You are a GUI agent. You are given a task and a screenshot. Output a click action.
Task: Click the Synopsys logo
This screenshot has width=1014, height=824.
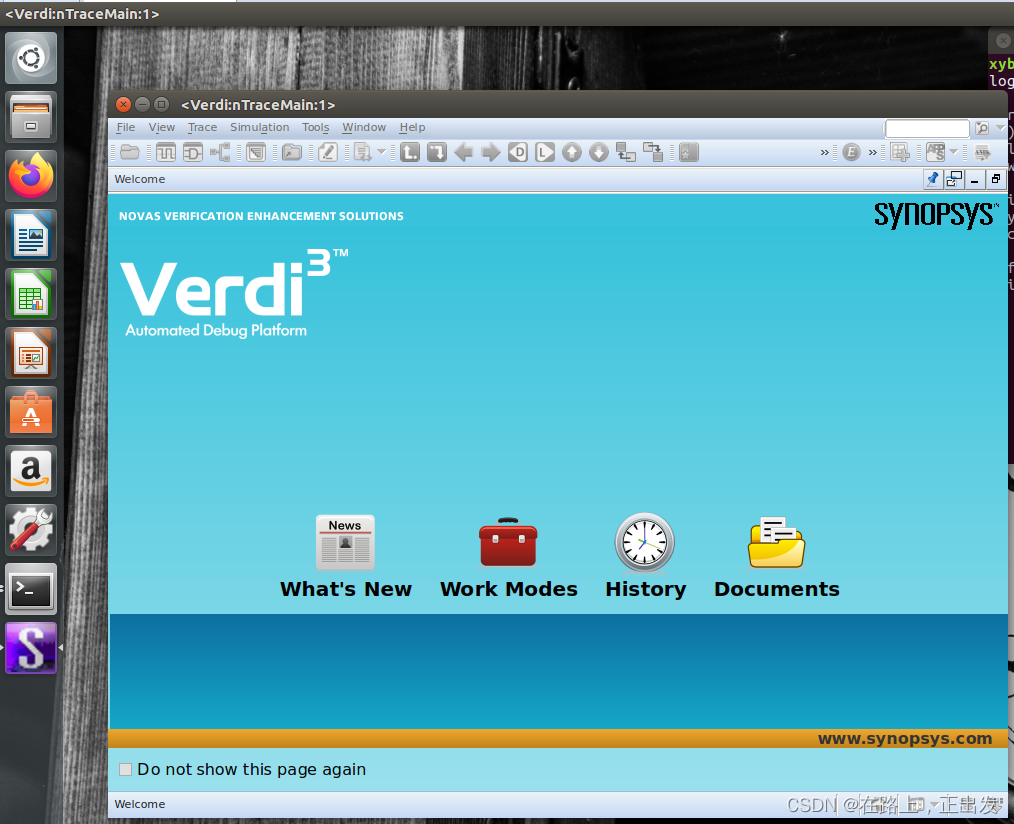point(935,215)
